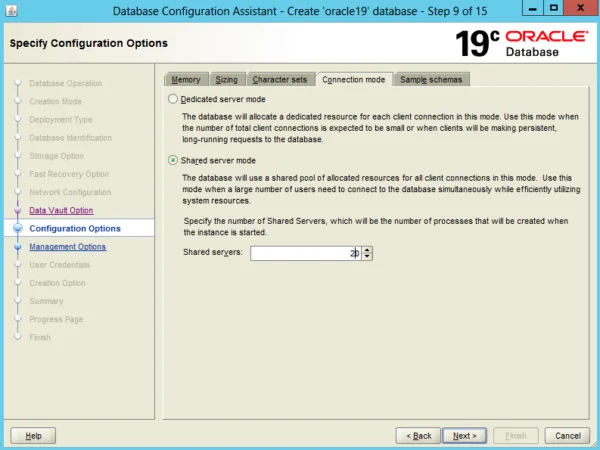Image resolution: width=600 pixels, height=450 pixels.
Task: Click the 'Finish' step text in sidebar
Action: (x=40, y=337)
